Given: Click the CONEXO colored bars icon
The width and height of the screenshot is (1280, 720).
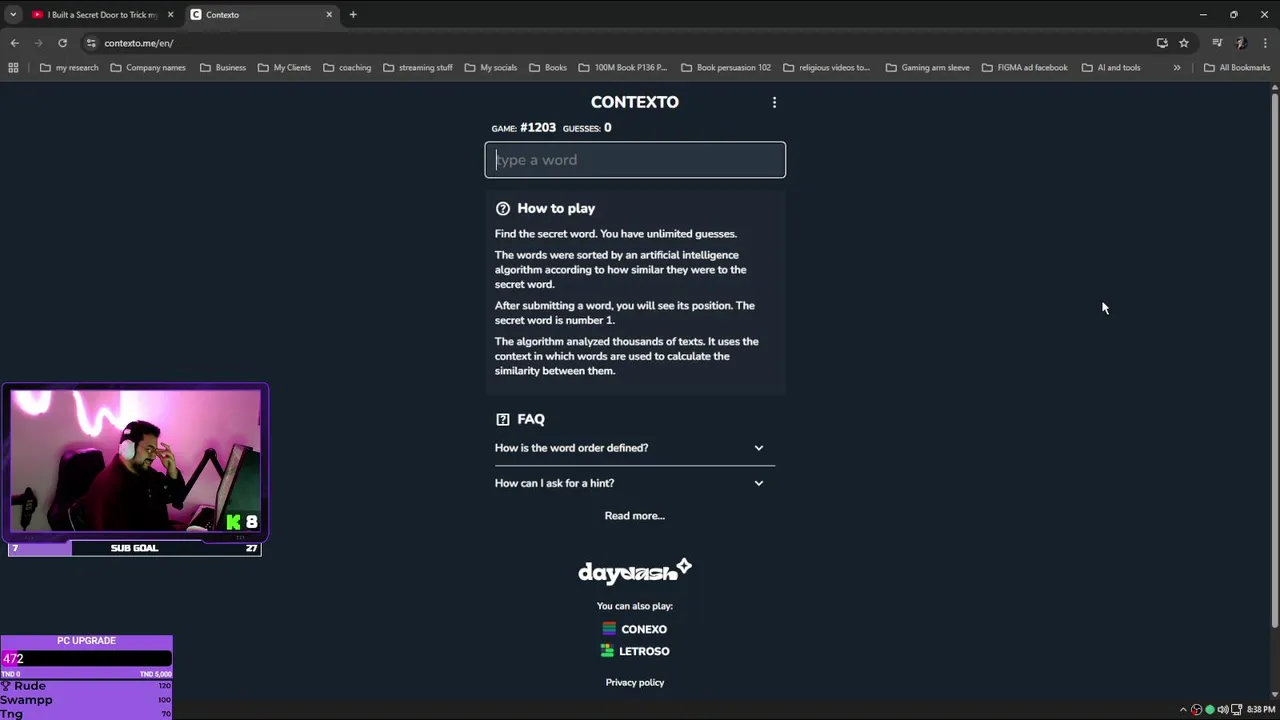Looking at the screenshot, I should (609, 629).
